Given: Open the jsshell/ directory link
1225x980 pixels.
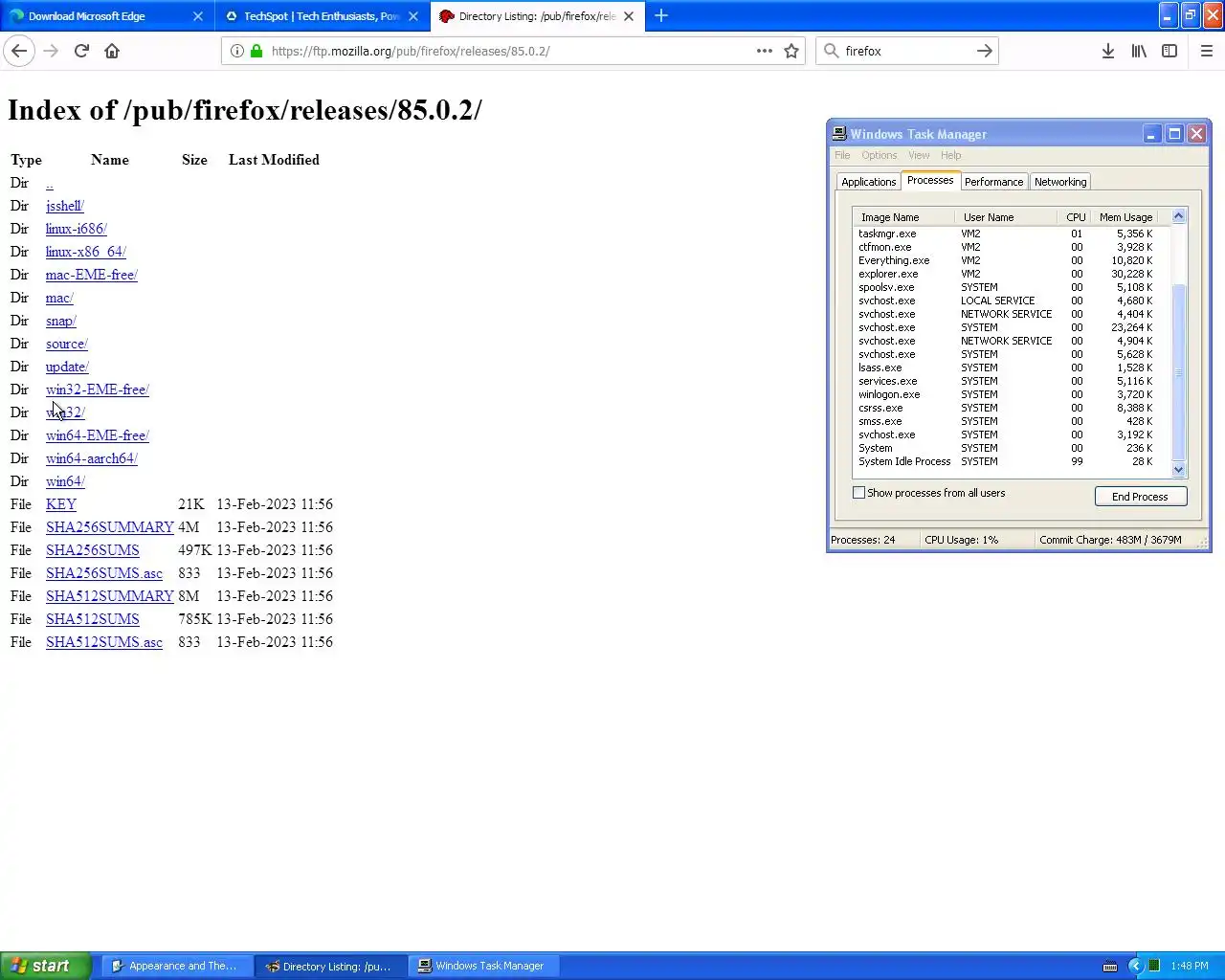Looking at the screenshot, I should (x=65, y=206).
